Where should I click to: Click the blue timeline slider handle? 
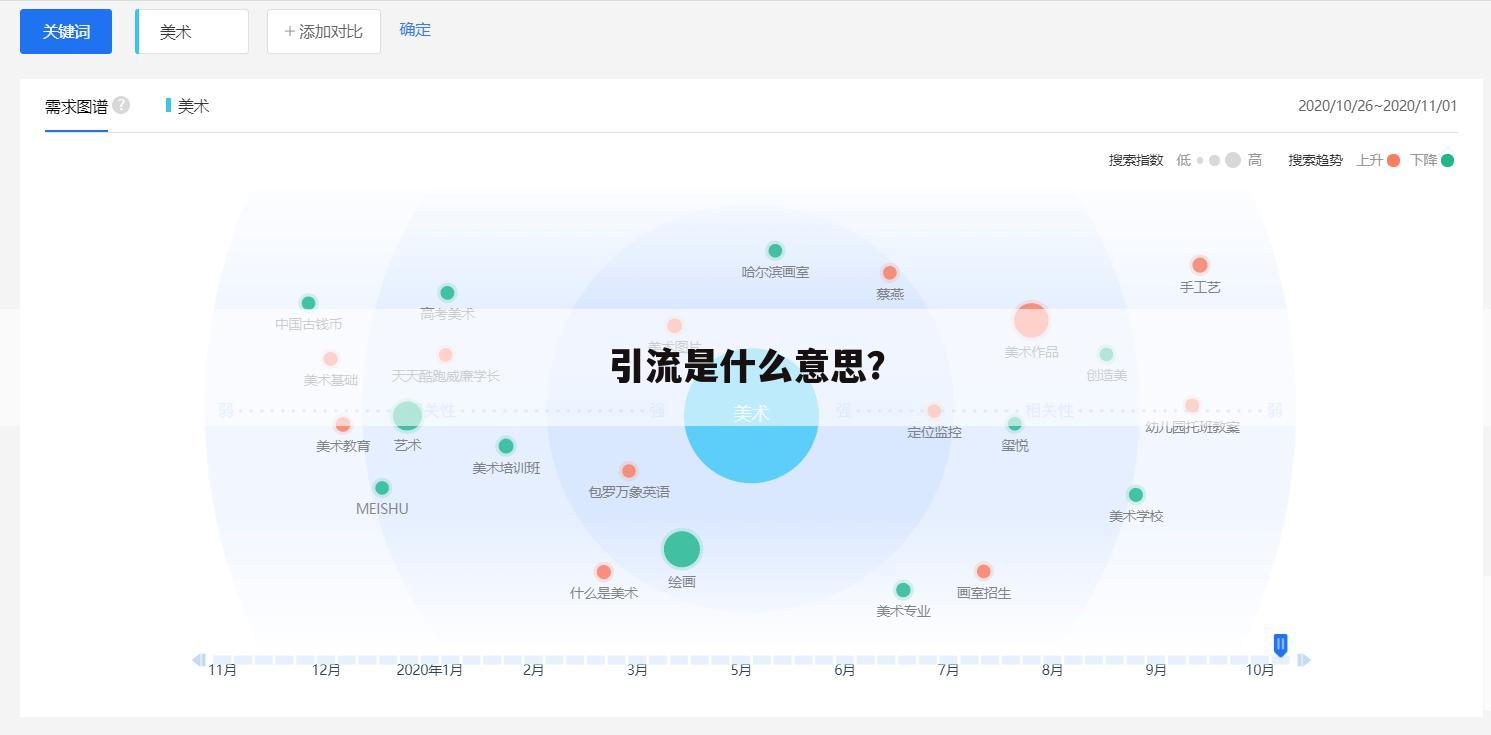point(1280,644)
